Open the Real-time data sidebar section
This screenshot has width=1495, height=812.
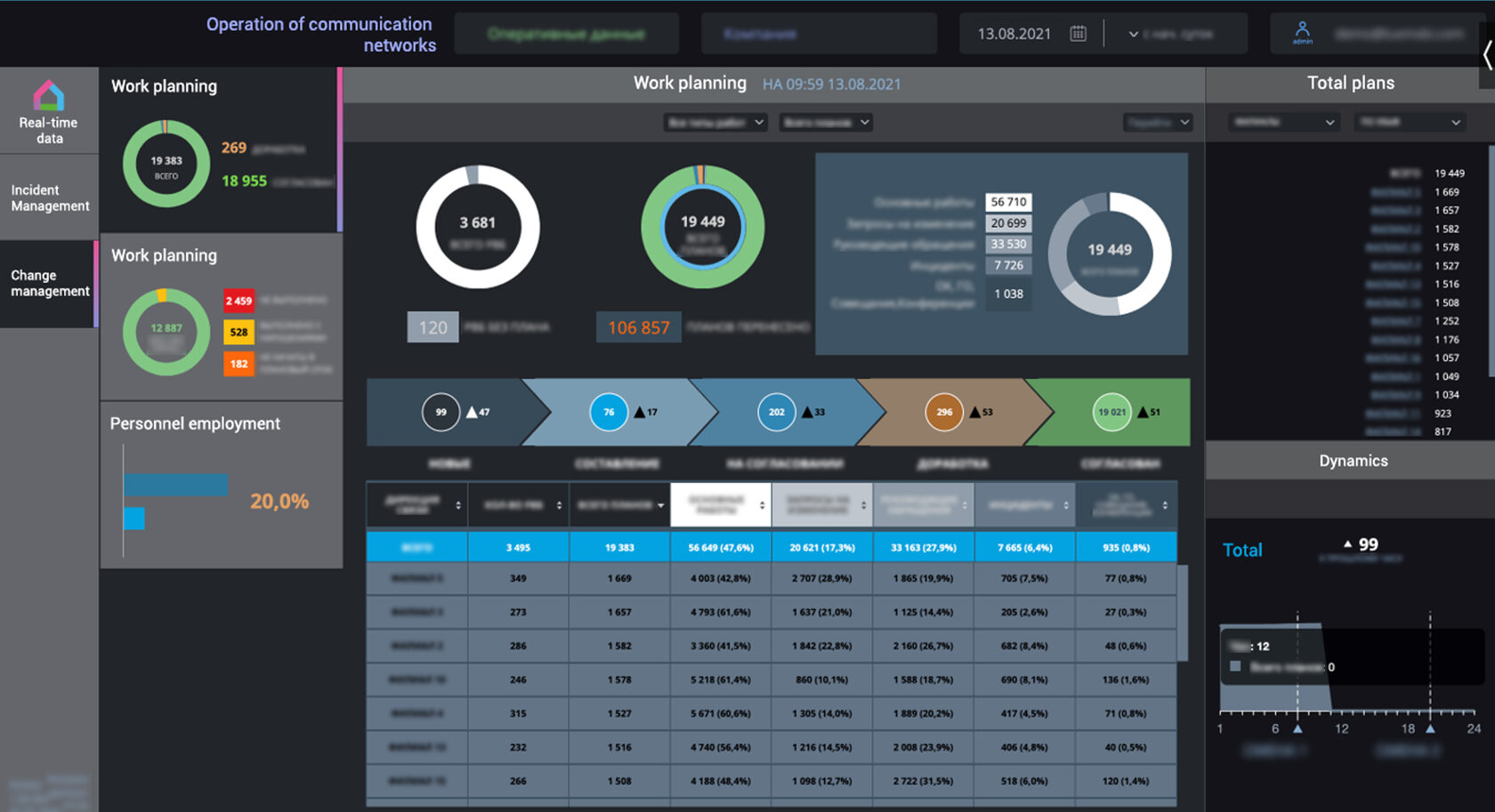(x=50, y=111)
